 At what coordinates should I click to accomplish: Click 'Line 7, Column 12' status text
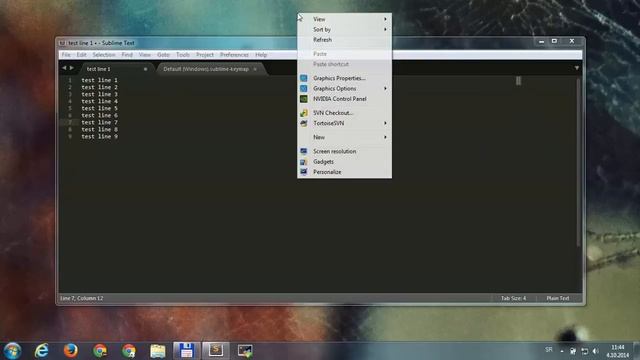tap(82, 298)
